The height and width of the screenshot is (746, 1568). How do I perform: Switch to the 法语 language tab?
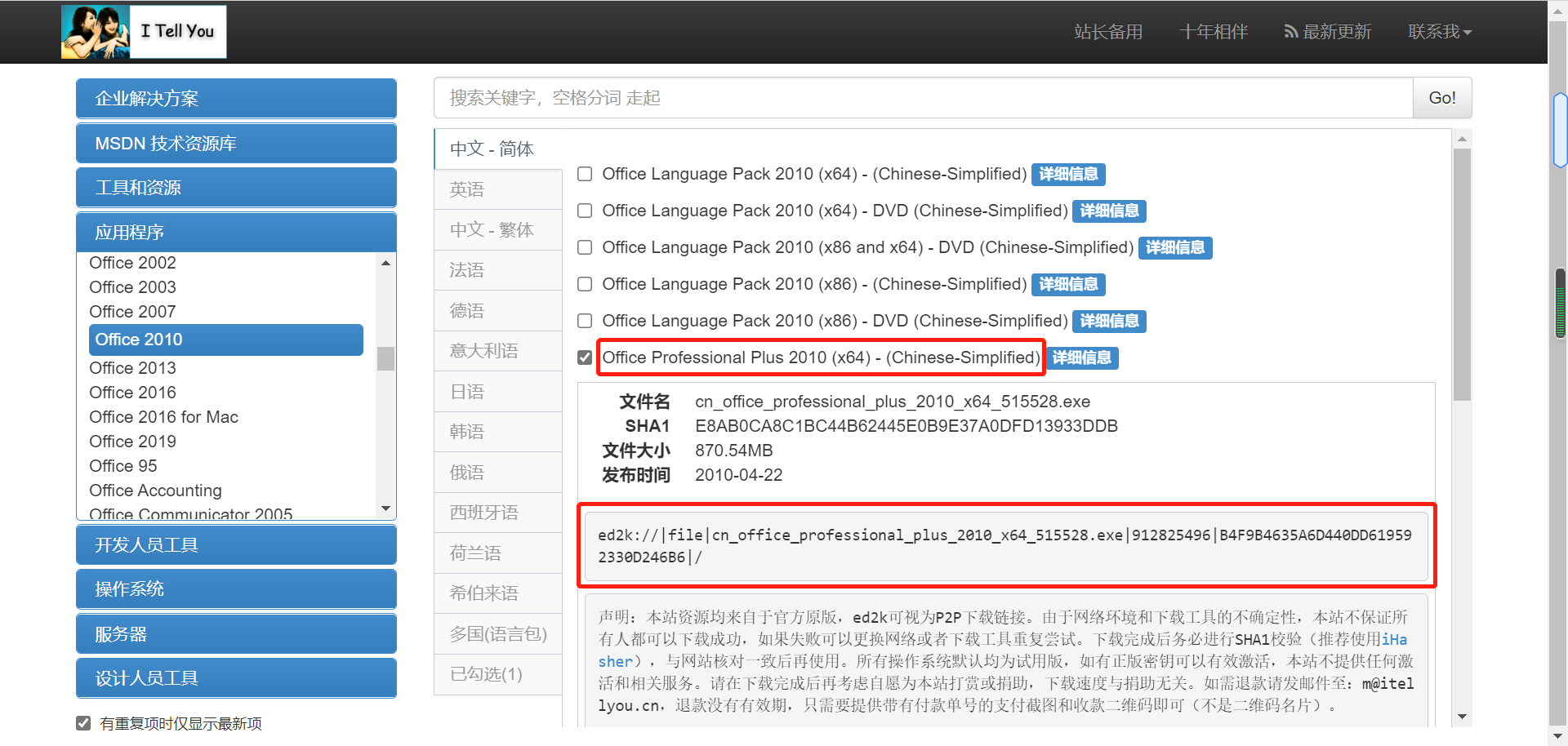[498, 270]
